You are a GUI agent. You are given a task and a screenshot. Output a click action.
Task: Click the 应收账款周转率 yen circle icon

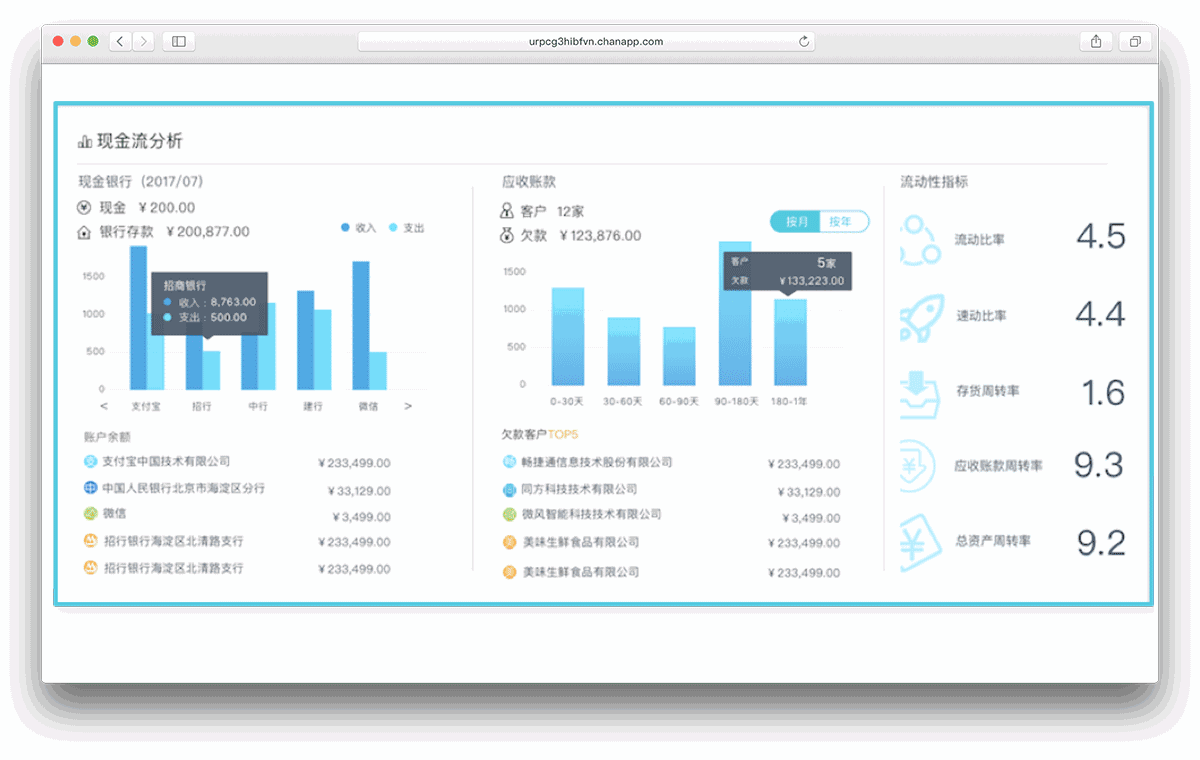(920, 466)
